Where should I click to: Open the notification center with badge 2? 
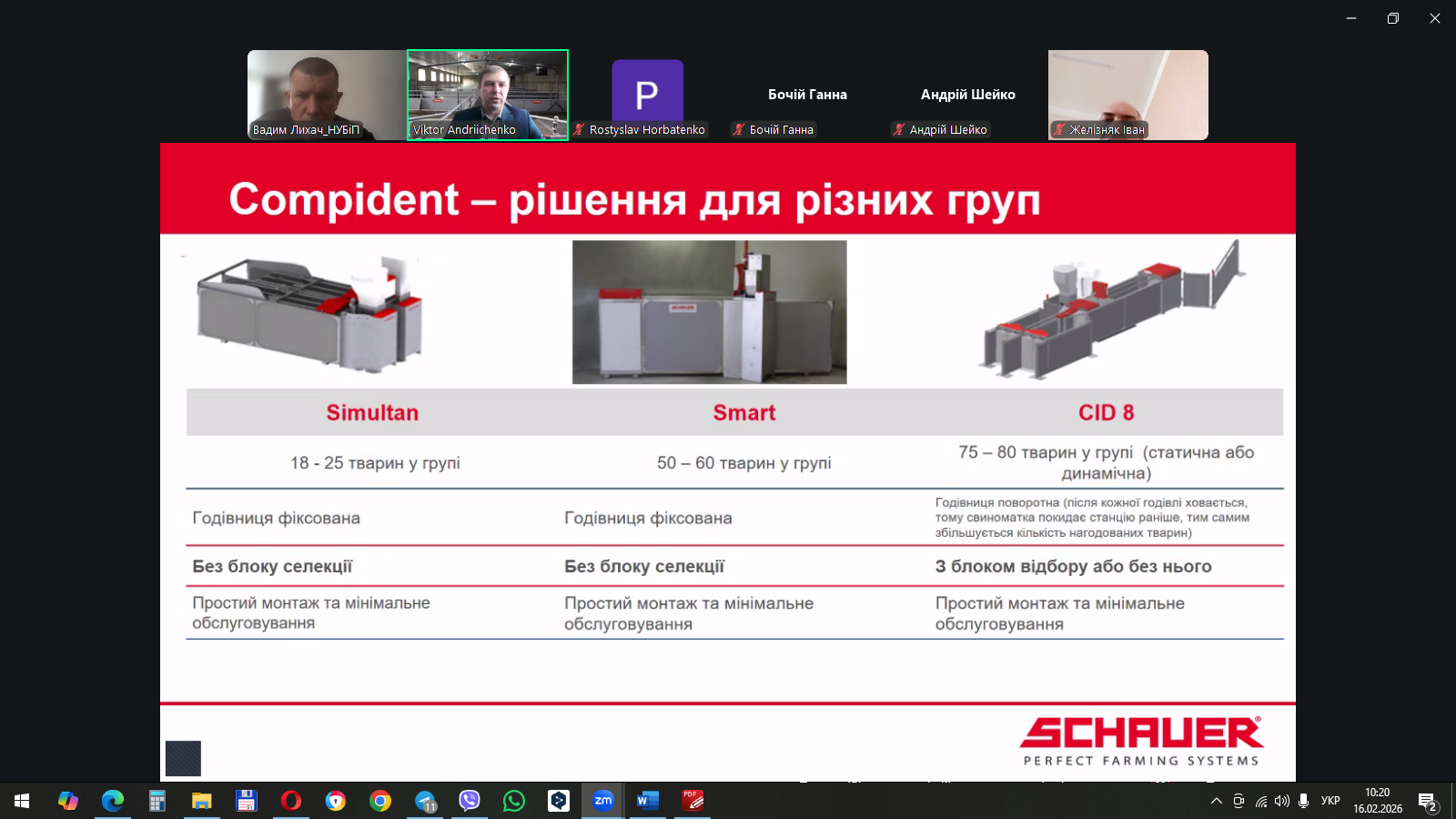coord(1428,802)
